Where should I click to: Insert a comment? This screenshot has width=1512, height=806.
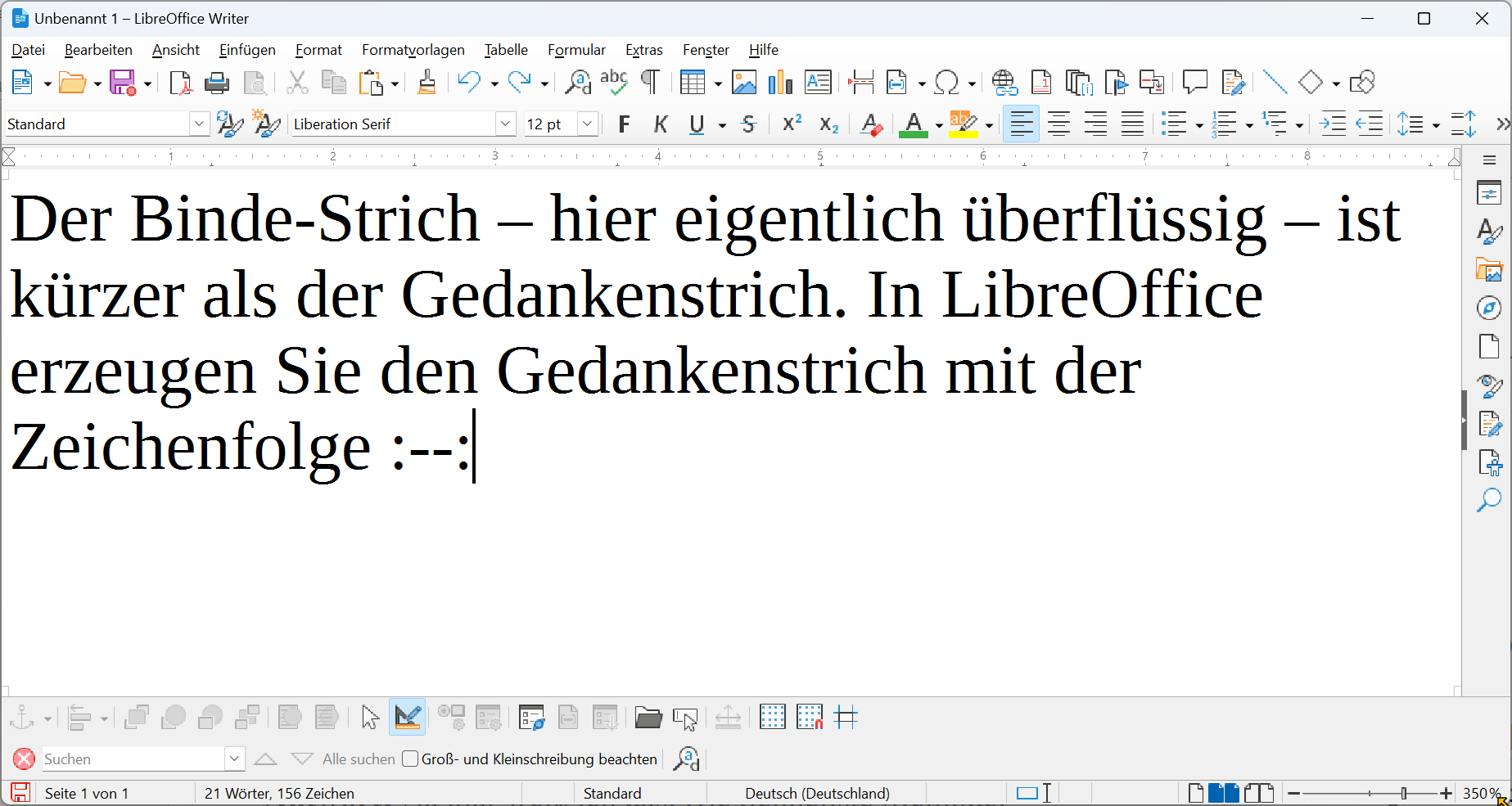(x=1195, y=83)
